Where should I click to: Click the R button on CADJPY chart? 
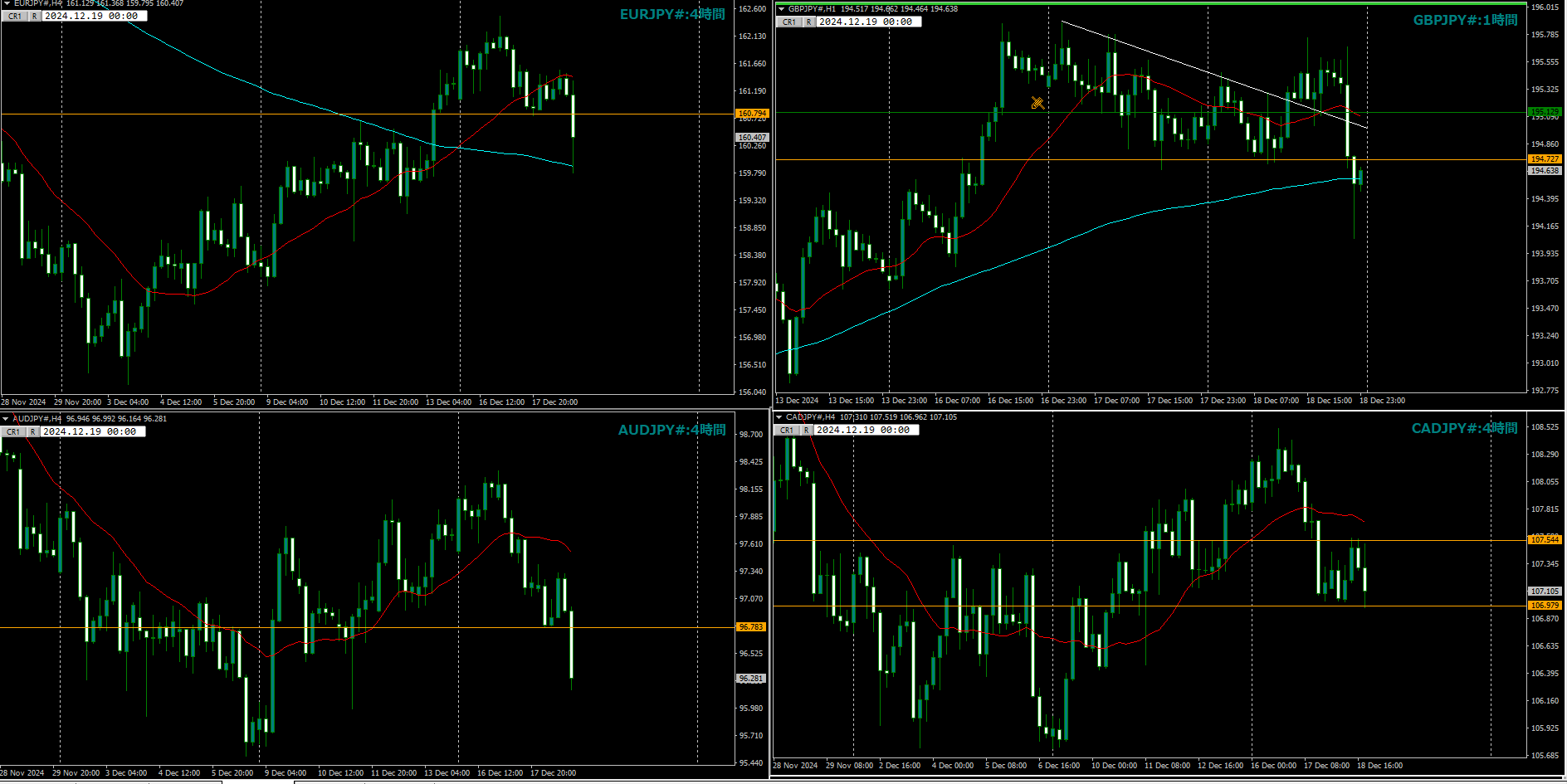806,430
